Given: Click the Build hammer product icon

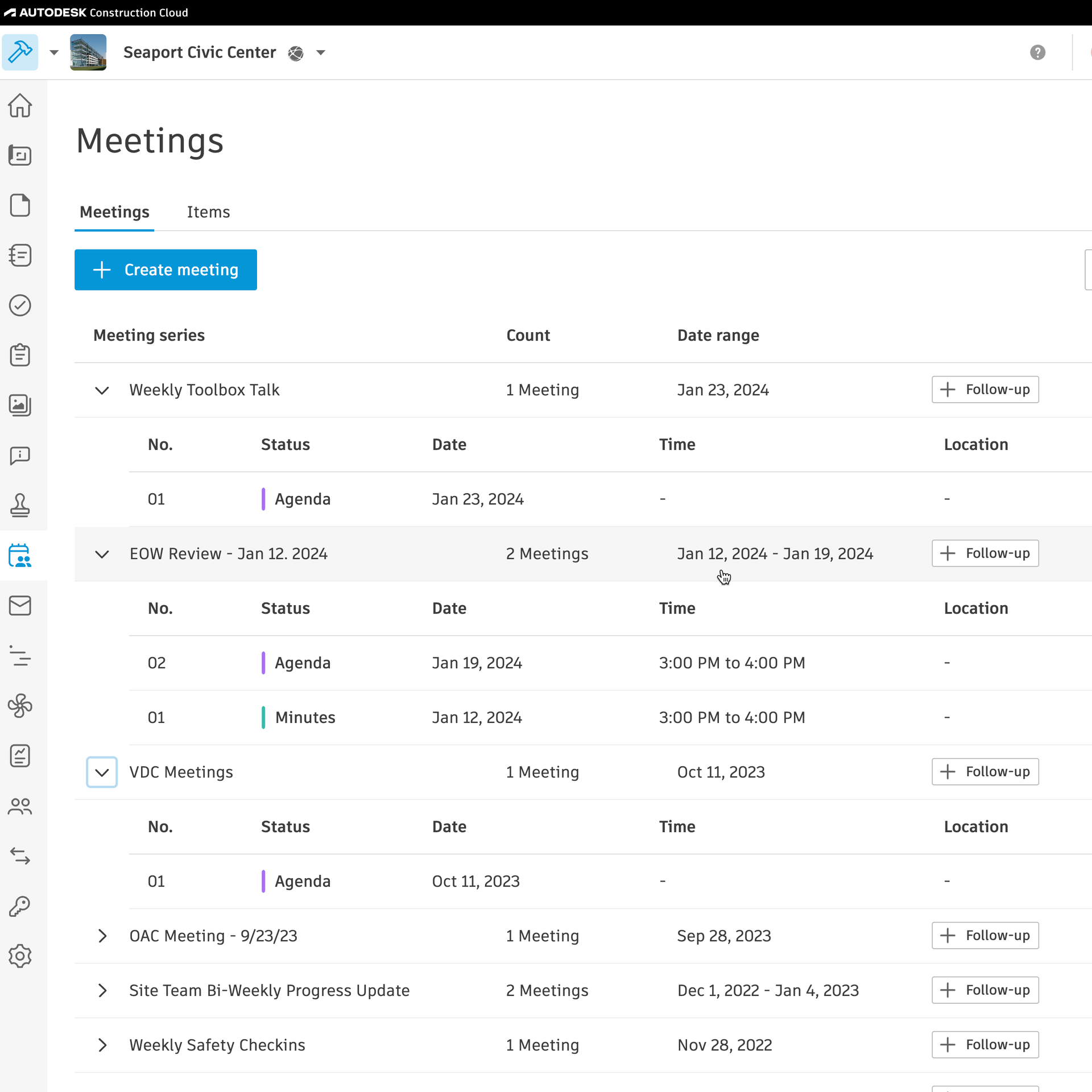Looking at the screenshot, I should pyautogui.click(x=20, y=52).
